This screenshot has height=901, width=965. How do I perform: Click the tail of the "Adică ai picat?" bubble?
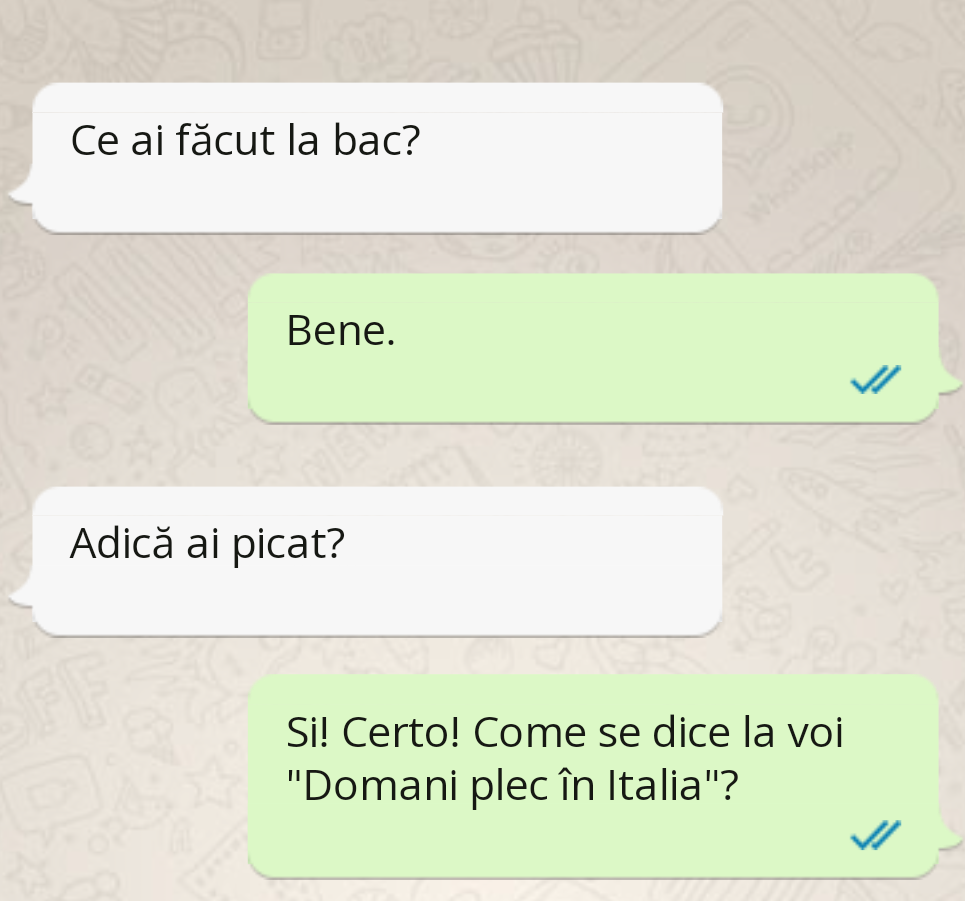click(x=21, y=593)
